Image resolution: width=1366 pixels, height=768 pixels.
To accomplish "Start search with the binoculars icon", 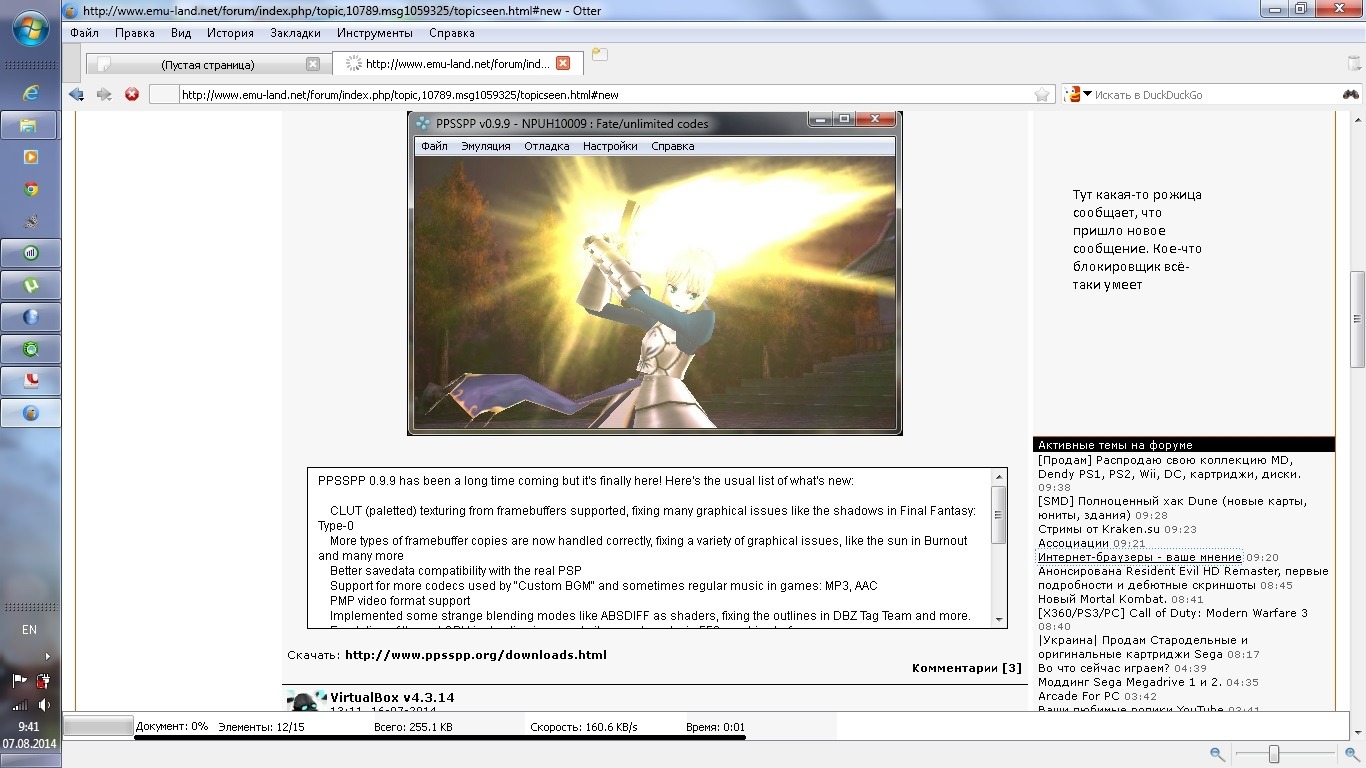I will click(1350, 94).
